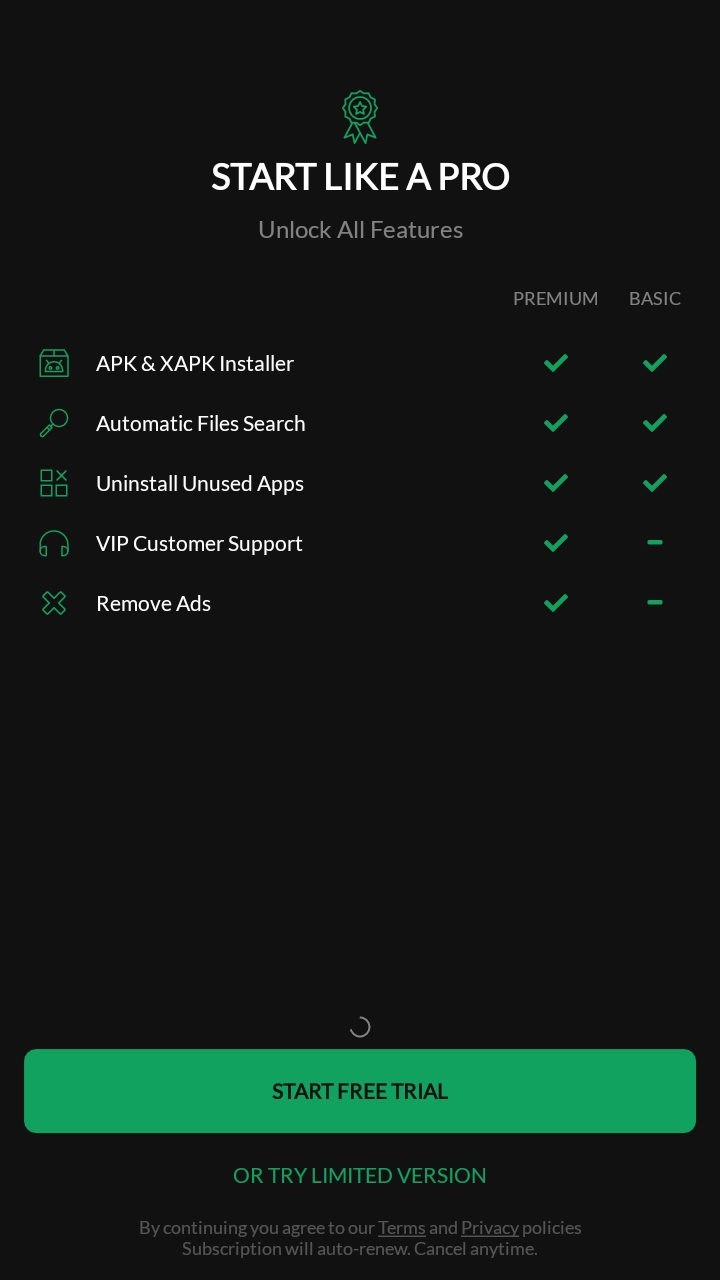Select the Remove Ads crossed icon
The width and height of the screenshot is (720, 1280).
pyautogui.click(x=54, y=603)
